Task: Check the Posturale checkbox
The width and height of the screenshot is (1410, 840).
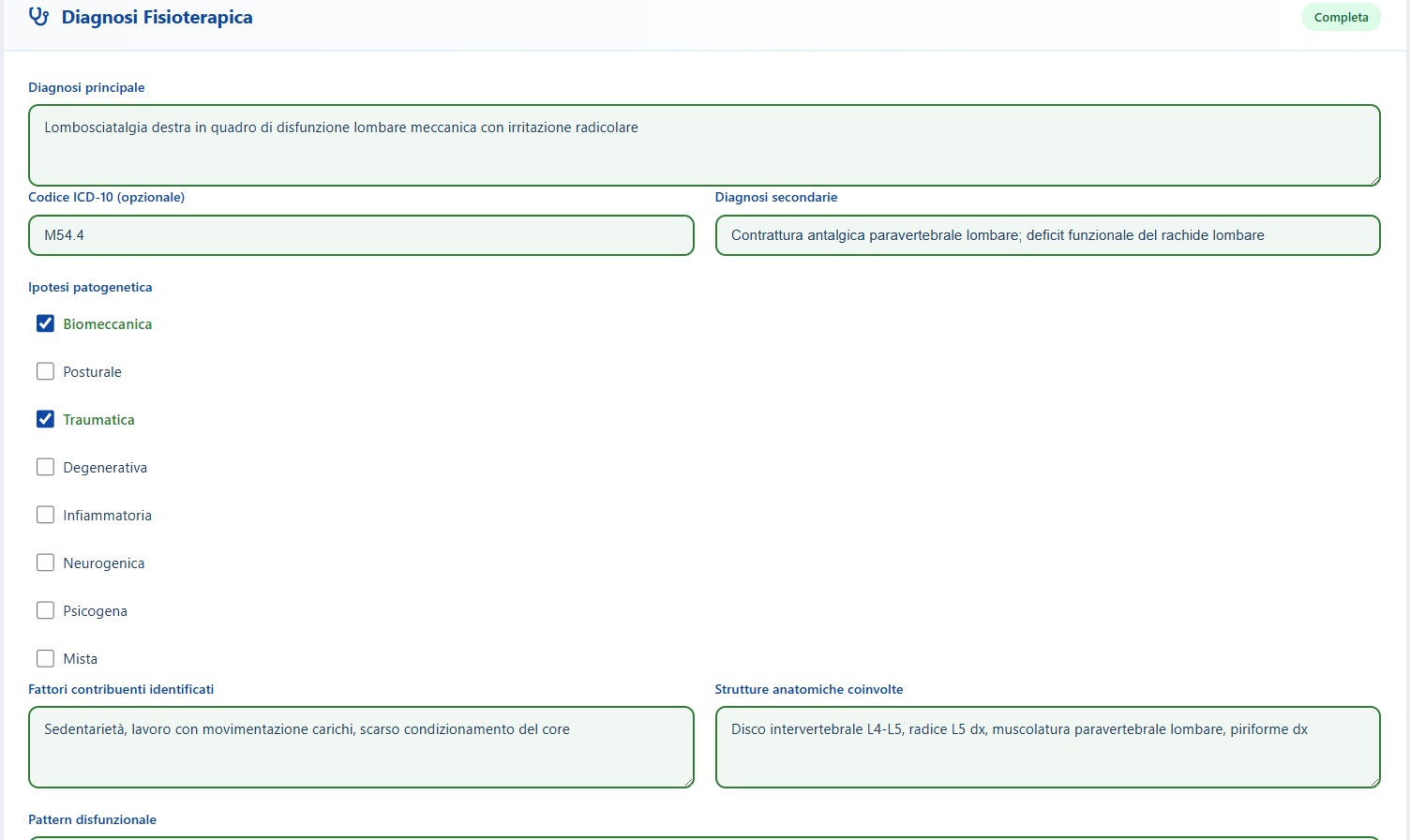Action: pos(45,371)
